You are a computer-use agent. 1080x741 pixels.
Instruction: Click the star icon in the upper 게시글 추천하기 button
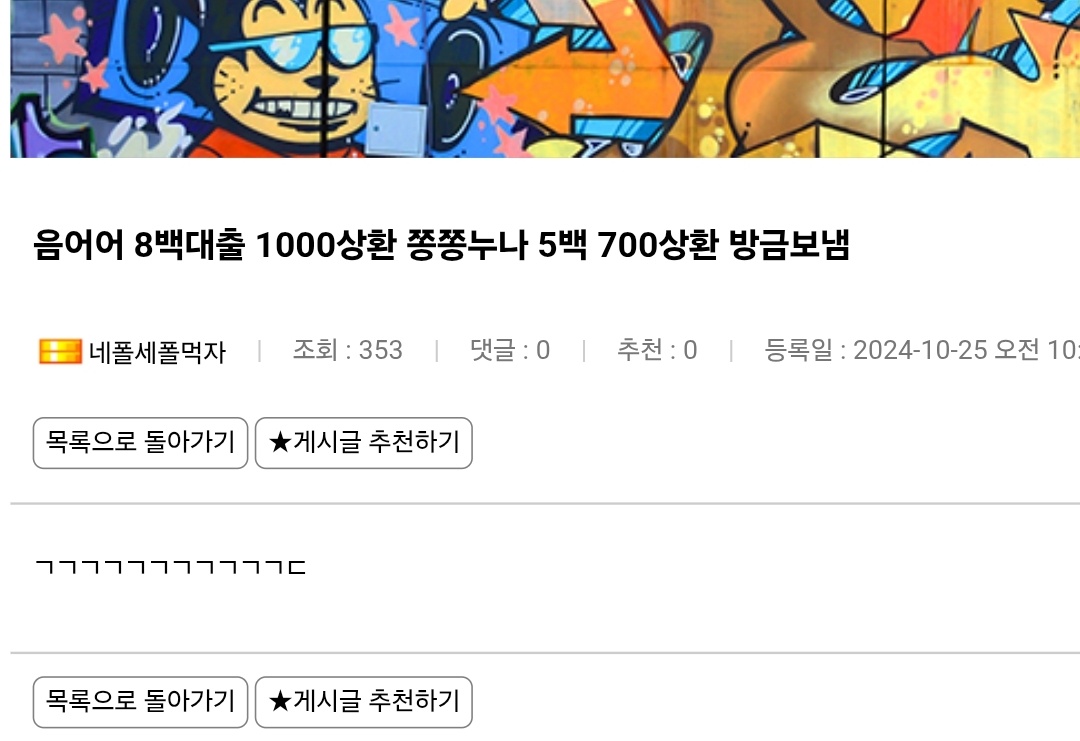(x=280, y=442)
